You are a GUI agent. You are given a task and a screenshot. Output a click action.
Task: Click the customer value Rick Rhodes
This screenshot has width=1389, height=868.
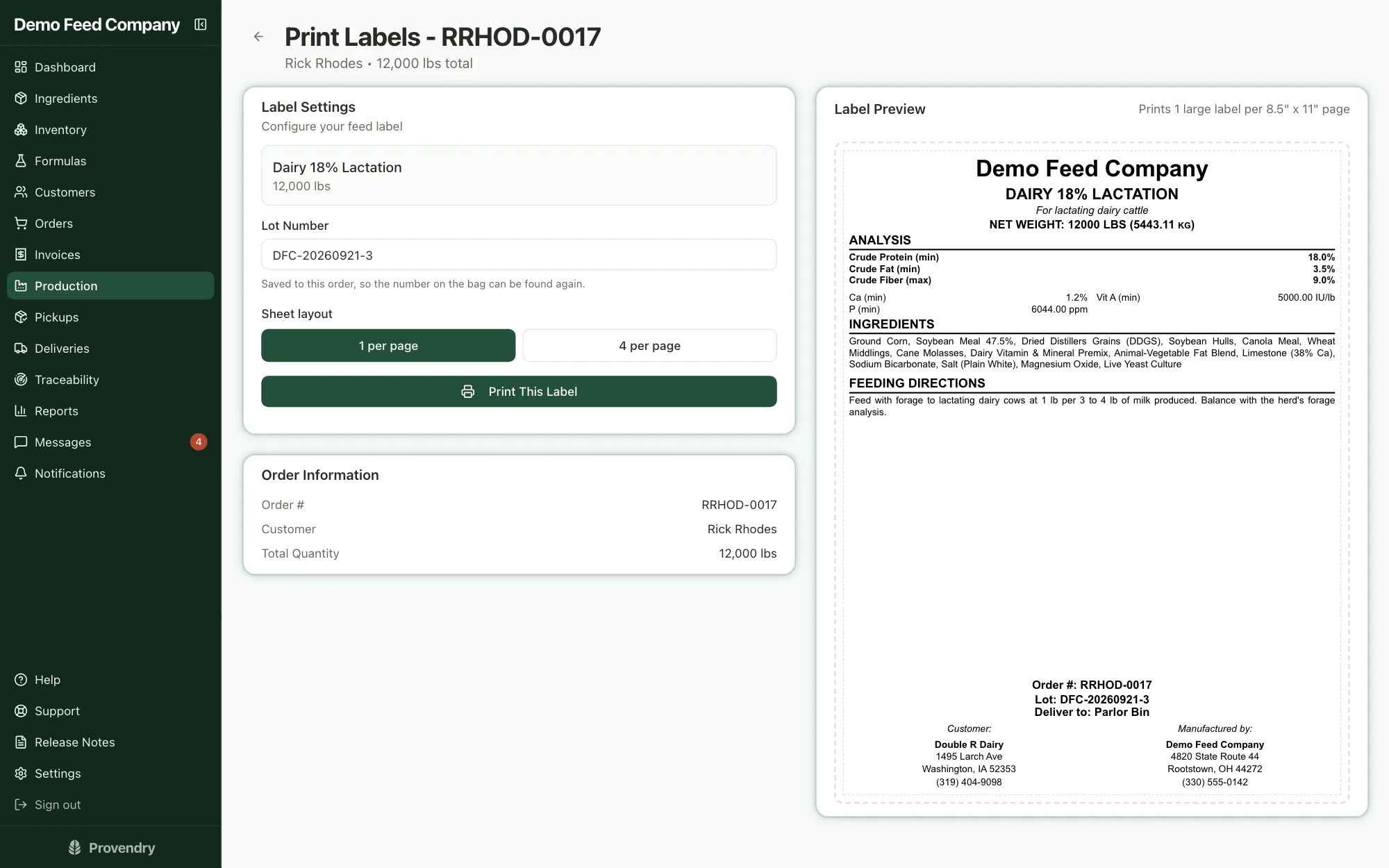742,529
